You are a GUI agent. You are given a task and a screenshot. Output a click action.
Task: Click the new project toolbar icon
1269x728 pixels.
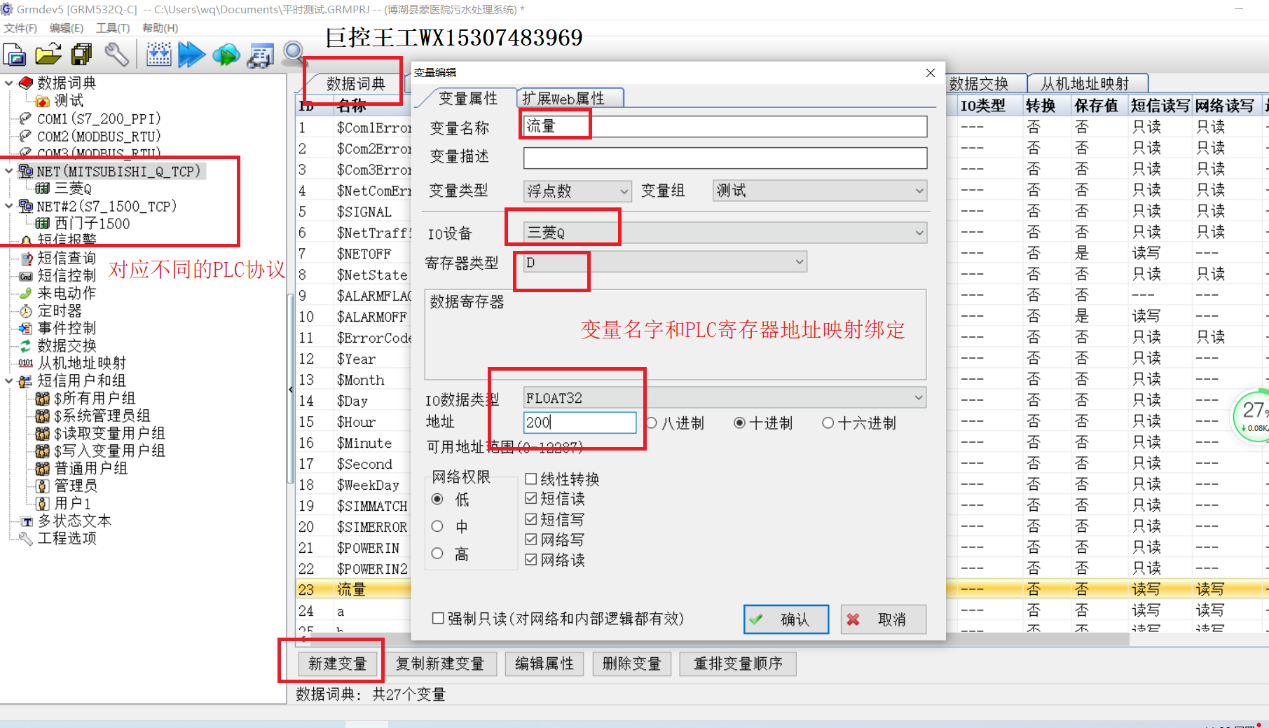(15, 54)
